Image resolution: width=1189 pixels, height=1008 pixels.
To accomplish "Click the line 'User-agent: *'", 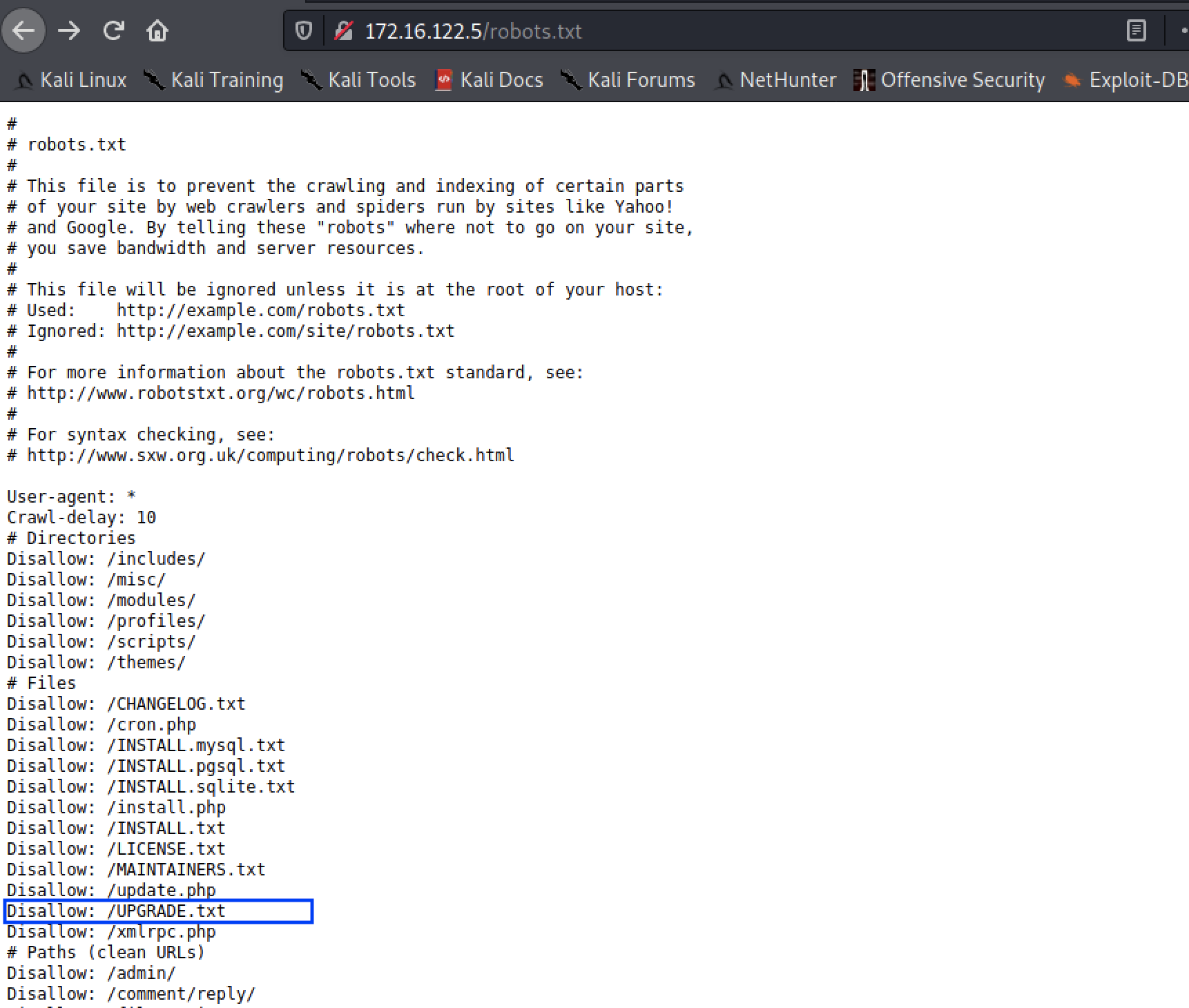I will tap(71, 496).
